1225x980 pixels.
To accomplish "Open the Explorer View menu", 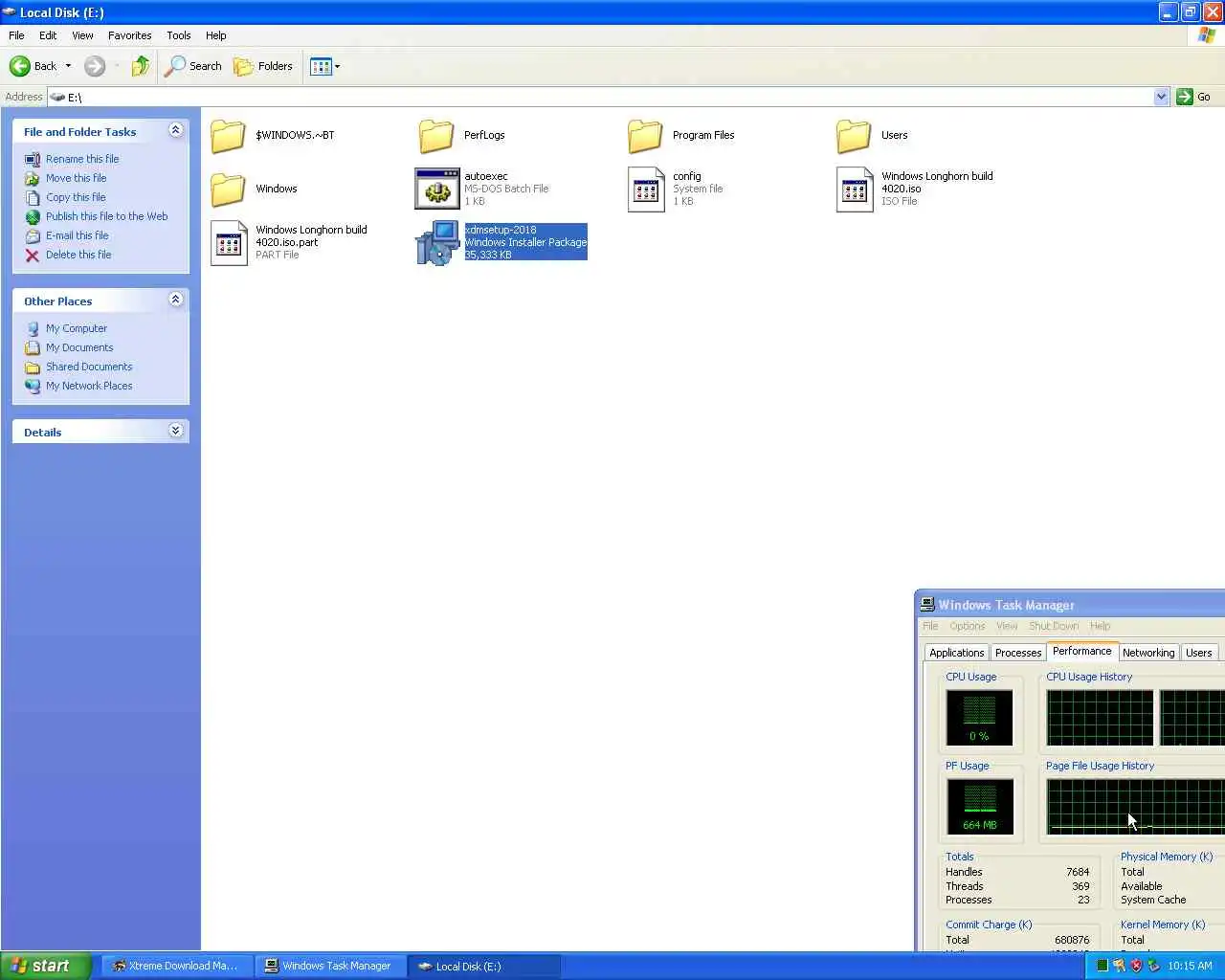I will [82, 35].
